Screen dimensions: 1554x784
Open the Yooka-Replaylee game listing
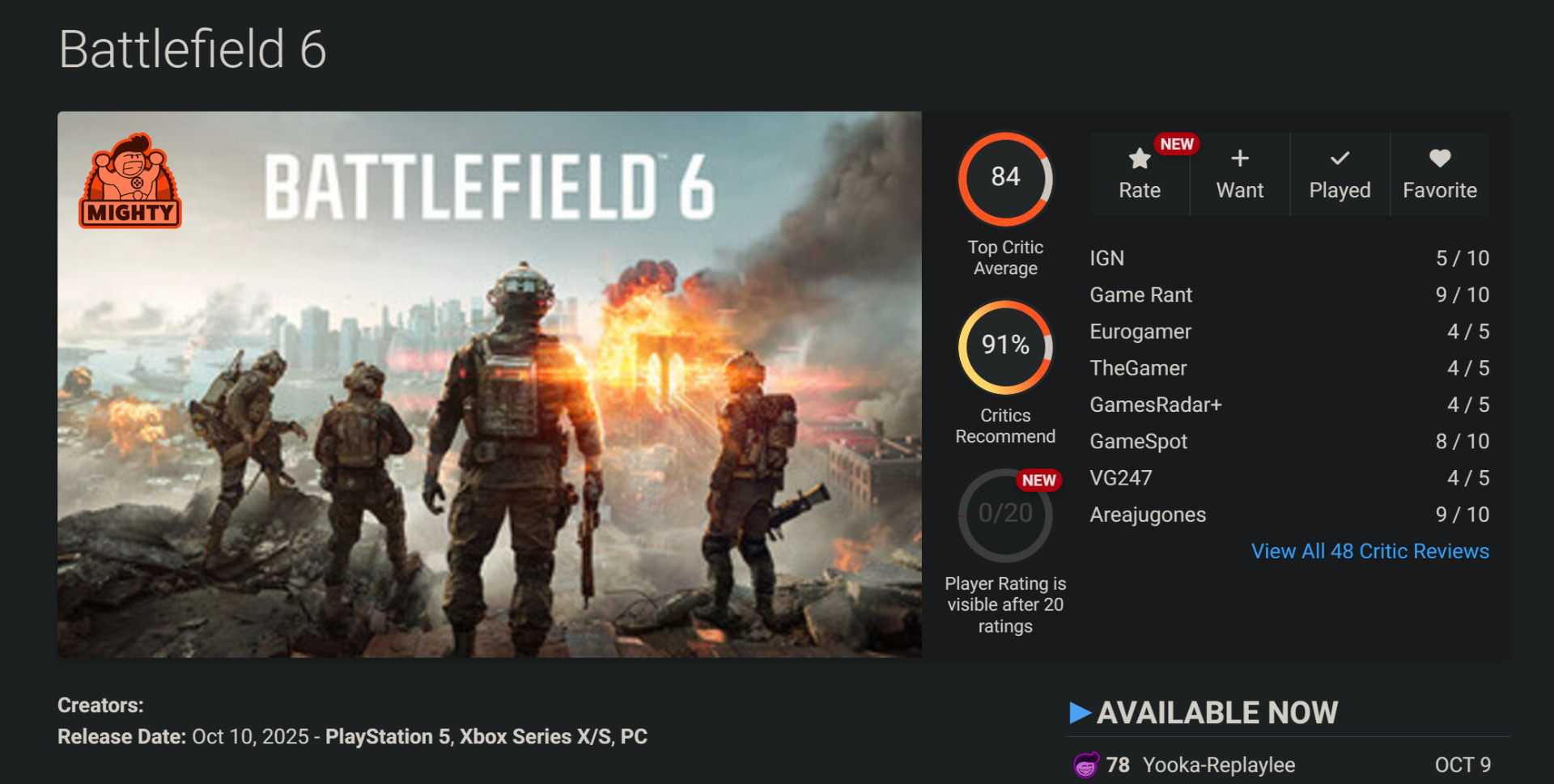tap(1218, 765)
